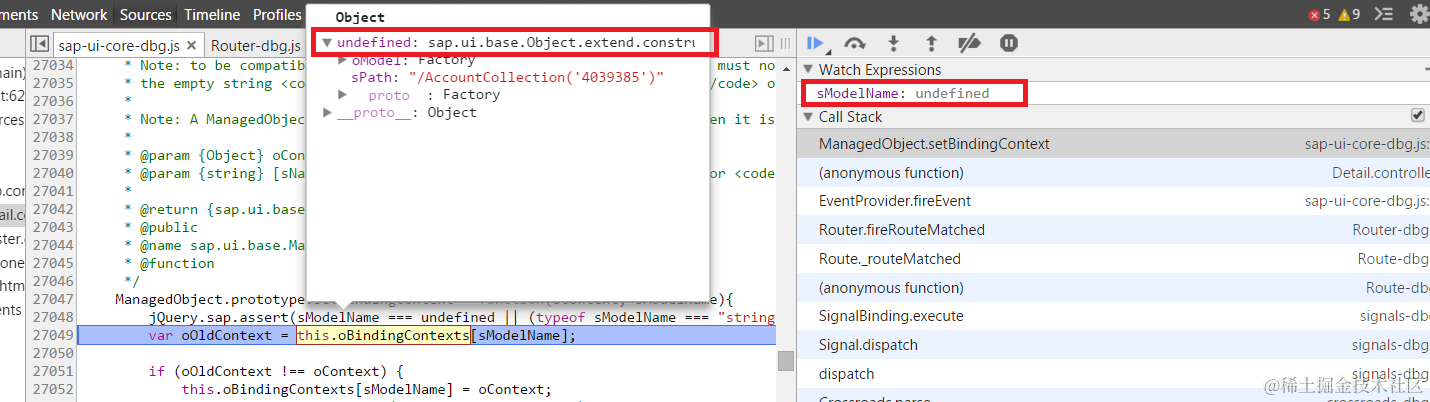1430x402 pixels.
Task: Open DevTools settings gear
Action: [x=1419, y=14]
